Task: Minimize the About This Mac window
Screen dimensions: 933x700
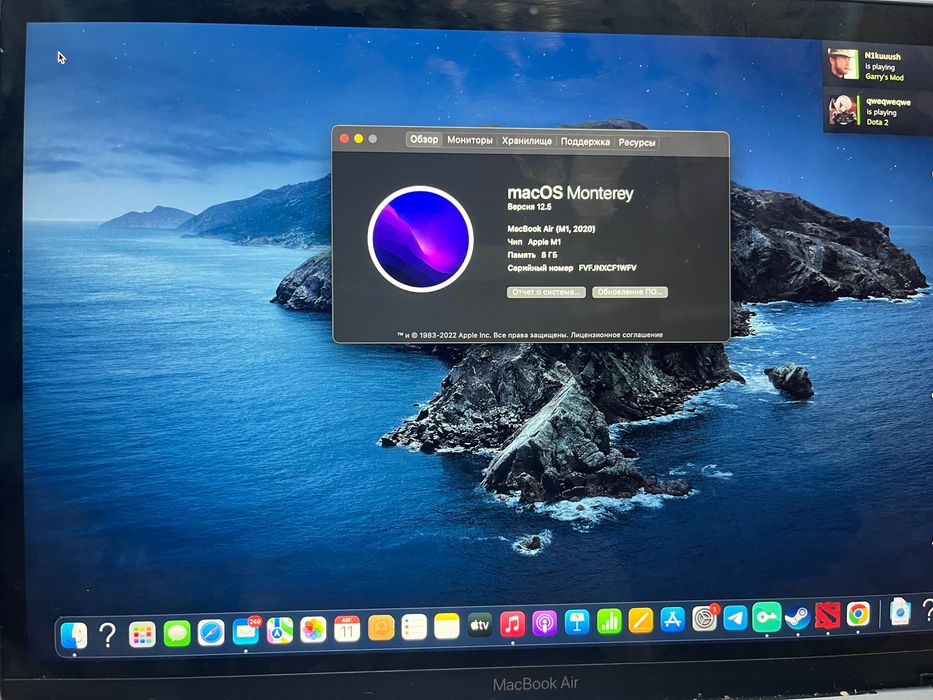Action: pos(358,138)
